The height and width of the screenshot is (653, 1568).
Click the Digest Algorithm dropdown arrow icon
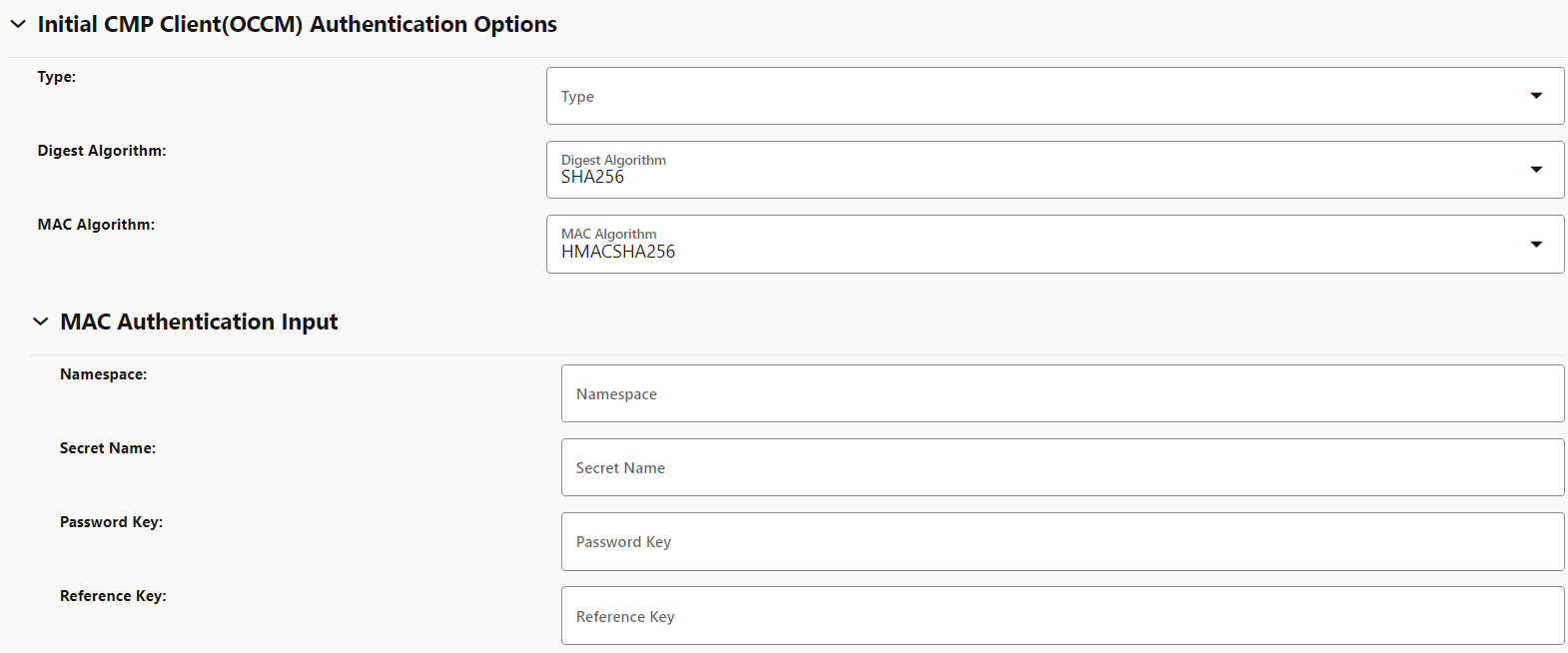1536,170
